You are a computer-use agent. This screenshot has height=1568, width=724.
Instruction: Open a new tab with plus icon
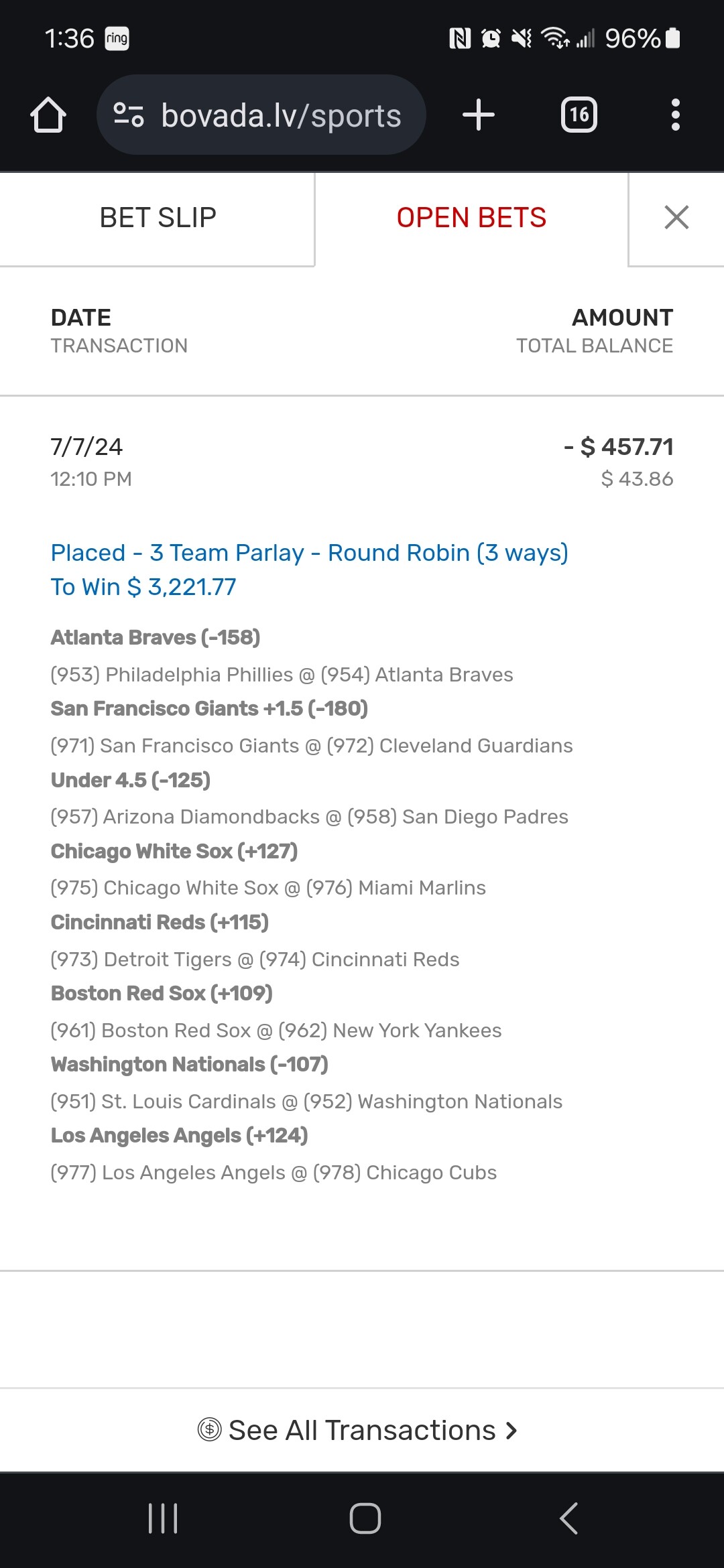(x=478, y=115)
